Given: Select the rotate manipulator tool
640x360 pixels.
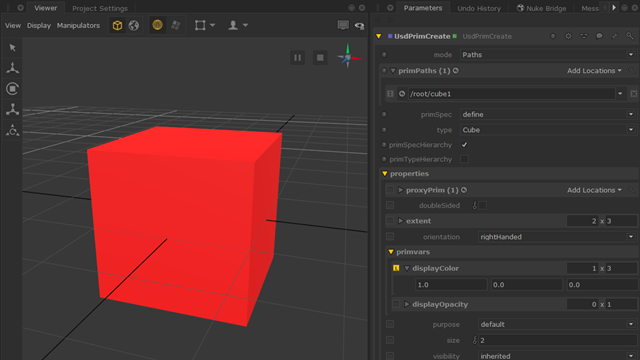Looking at the screenshot, I should tap(13, 89).
